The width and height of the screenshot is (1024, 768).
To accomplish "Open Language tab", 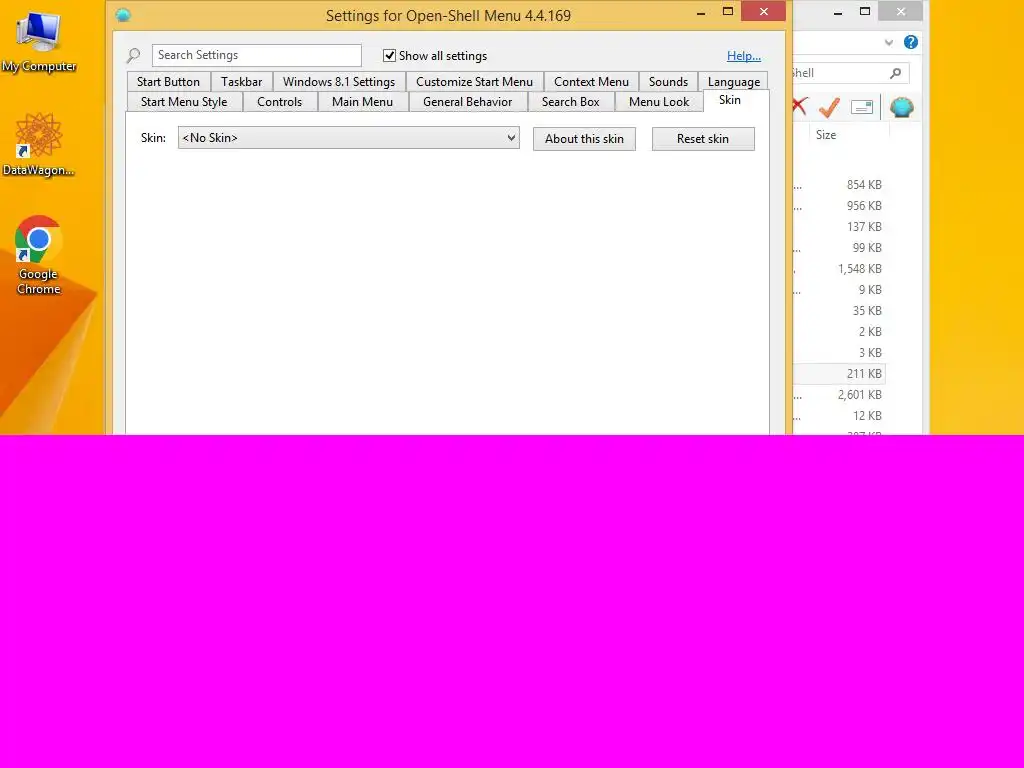I will (x=733, y=82).
